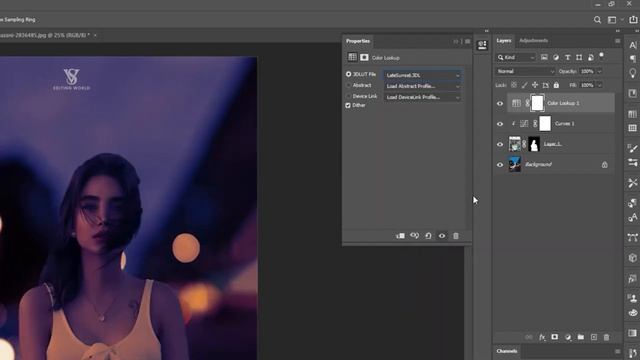The image size is (640, 360).
Task: Select the Abstract radio button
Action: point(349,85)
